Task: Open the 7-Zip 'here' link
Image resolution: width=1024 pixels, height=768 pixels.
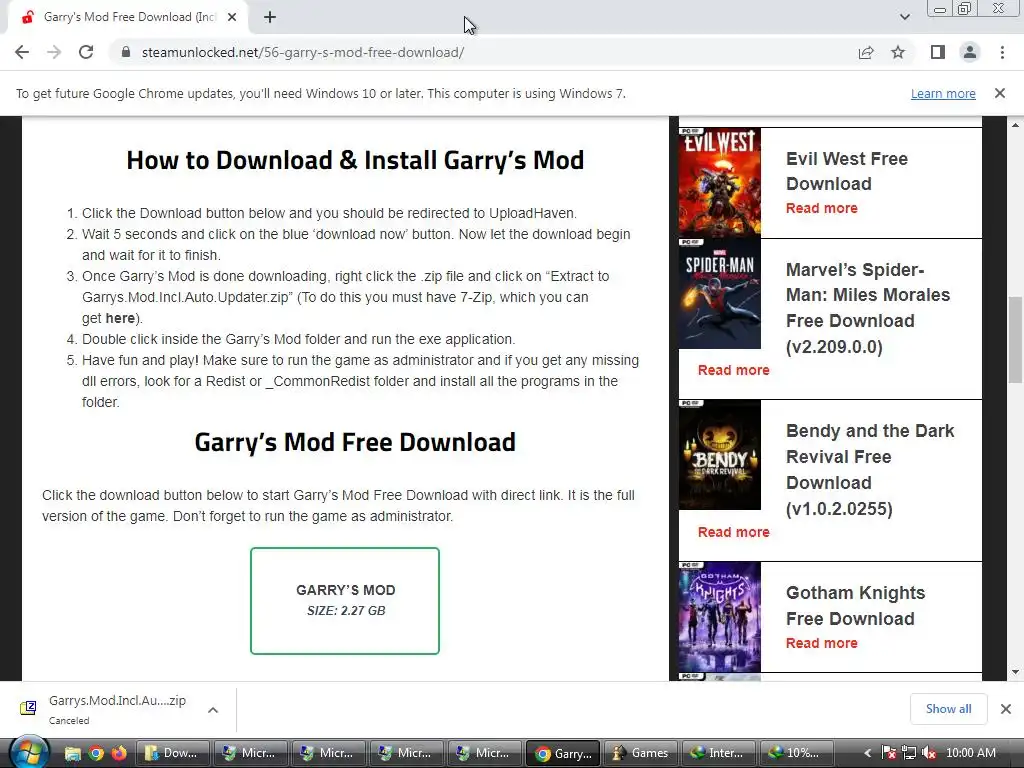Action: pyautogui.click(x=120, y=318)
